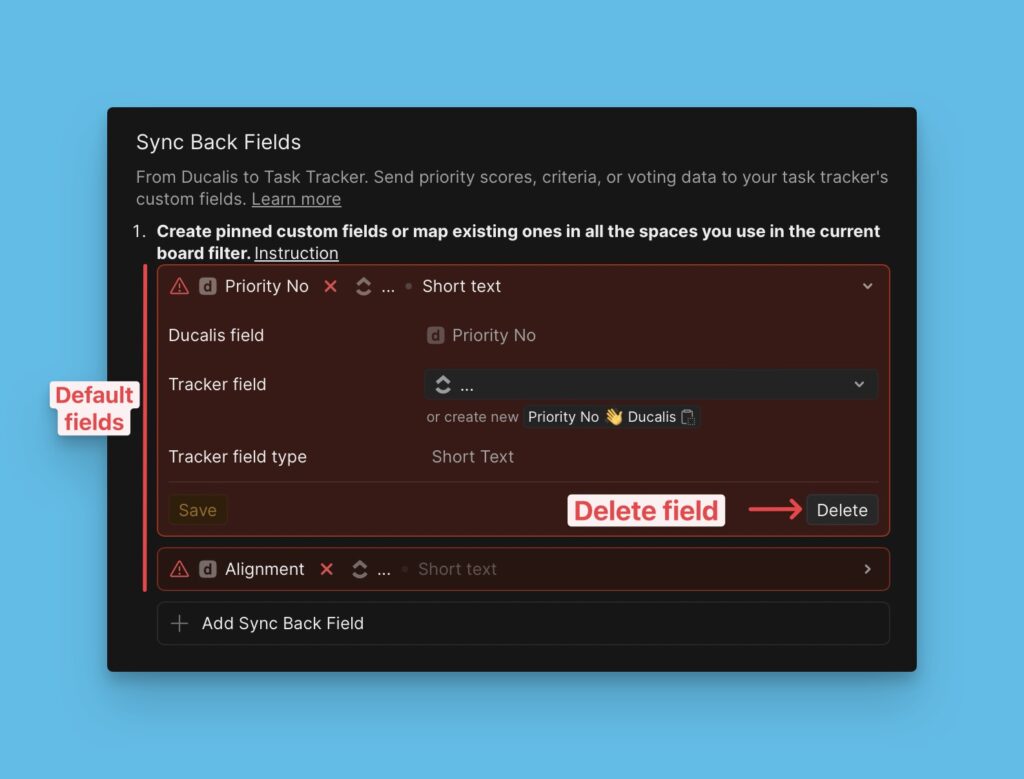Click the plus icon beside Add Sync Back Field

click(180, 623)
